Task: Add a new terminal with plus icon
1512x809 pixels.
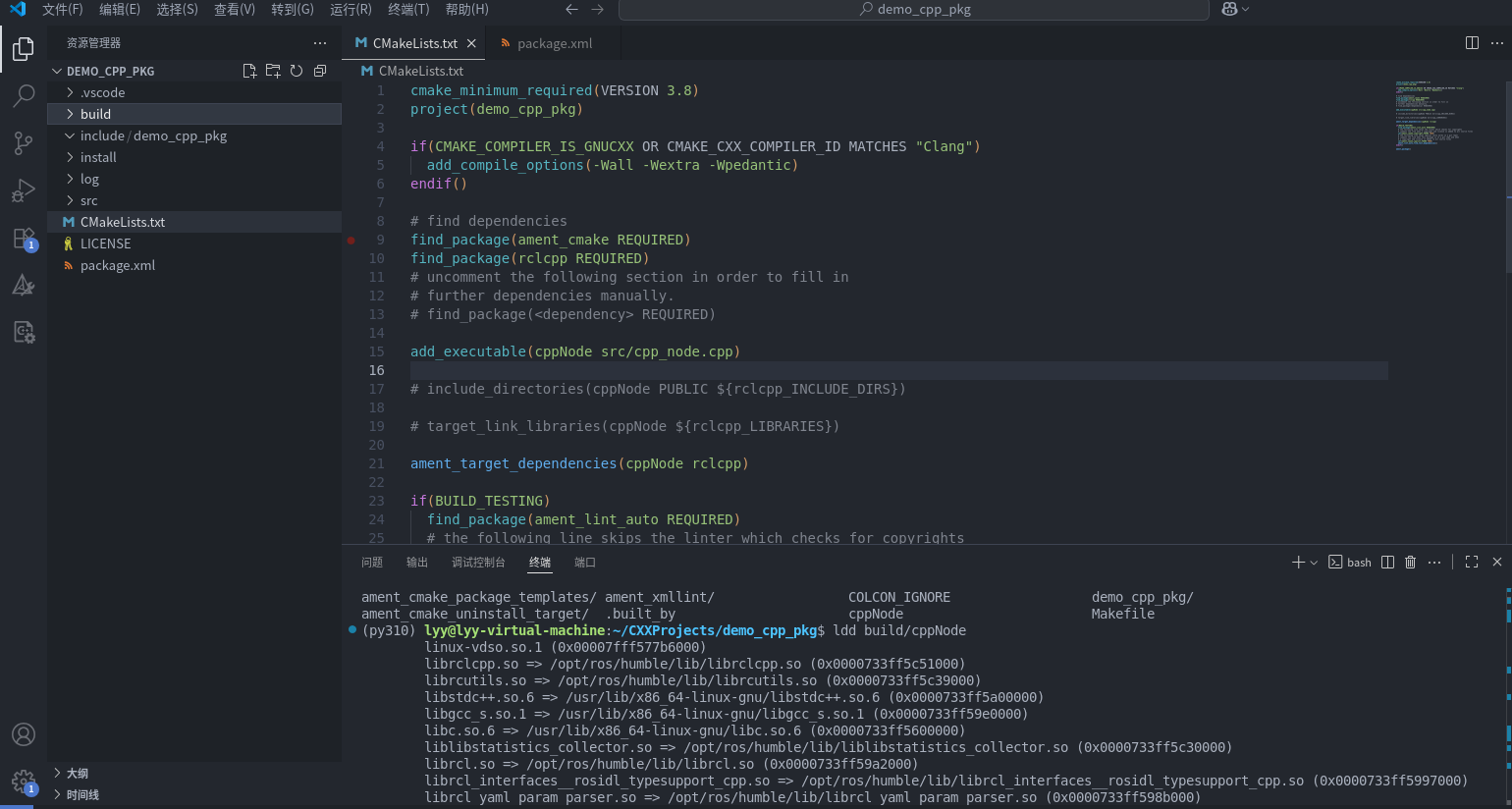Action: pyautogui.click(x=1298, y=562)
